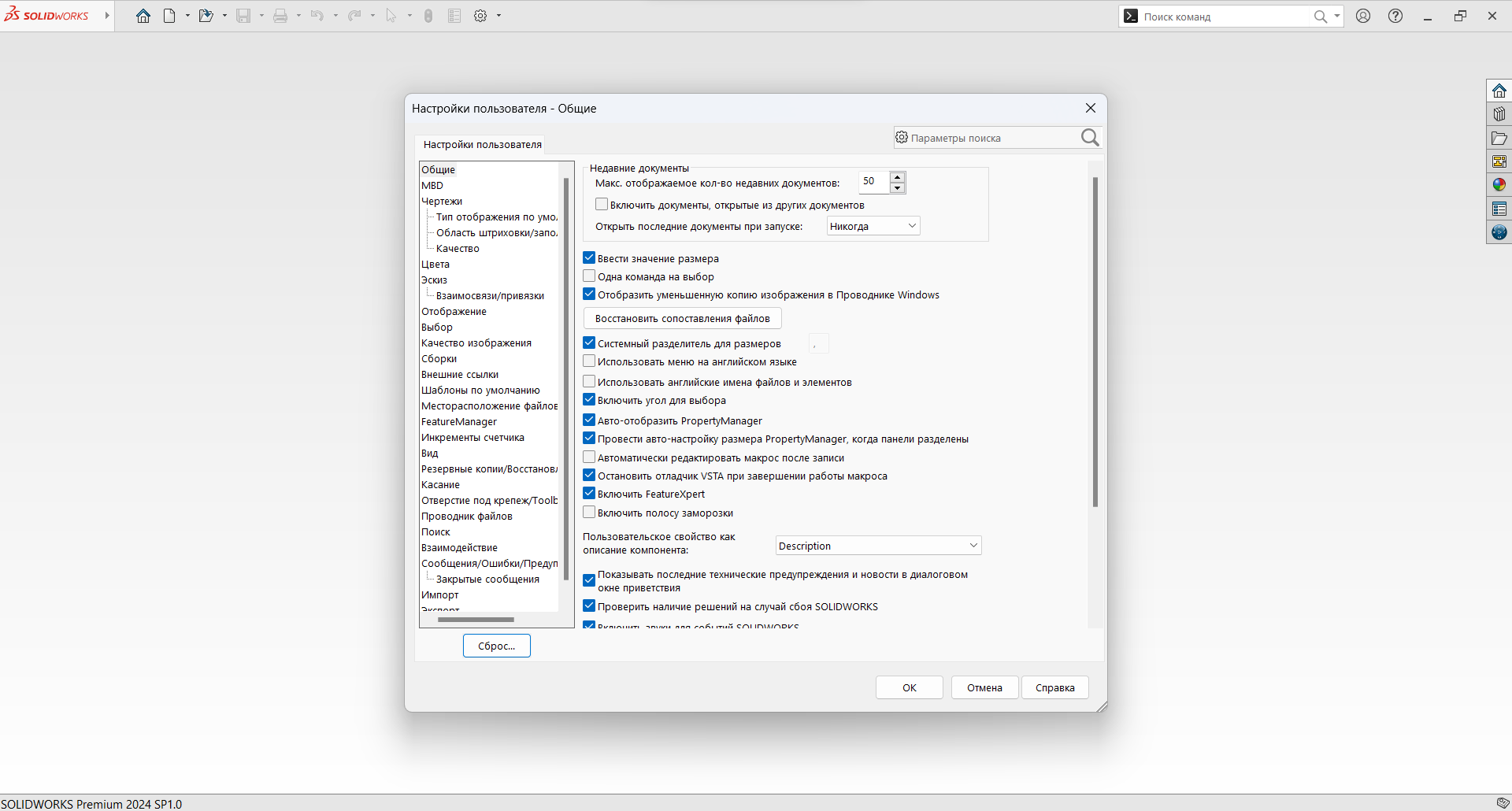This screenshot has height=811, width=1512.
Task: Click the 'Сброс...' reset button
Action: pyautogui.click(x=497, y=646)
